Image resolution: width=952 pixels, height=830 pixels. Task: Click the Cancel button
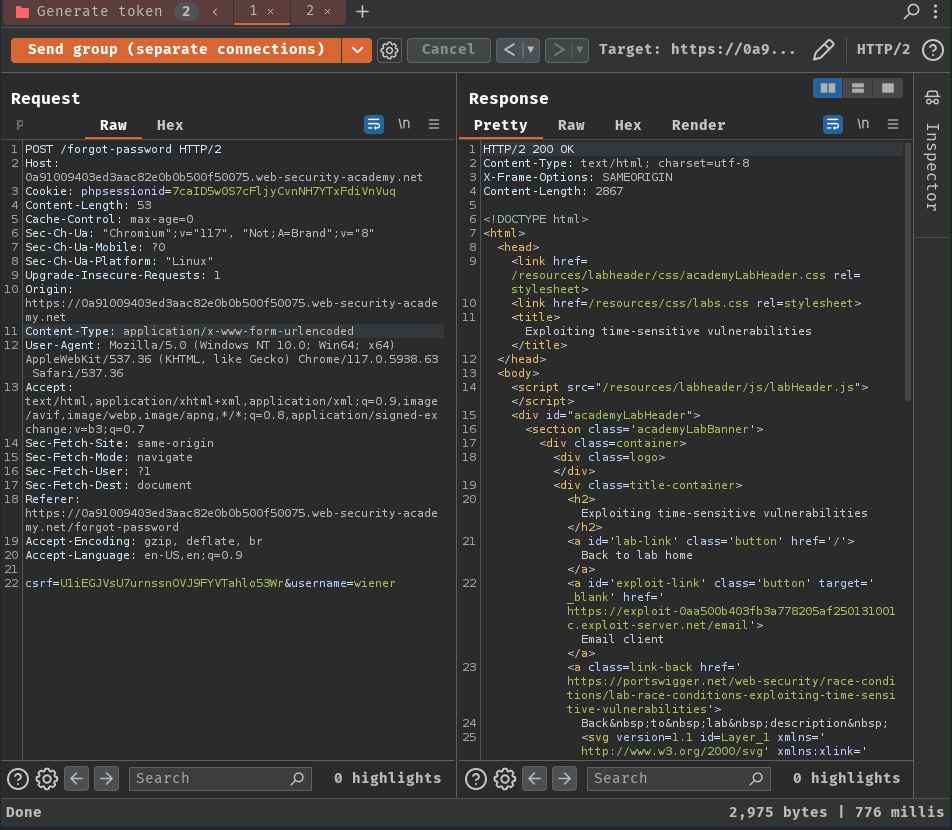pyautogui.click(x=448, y=50)
